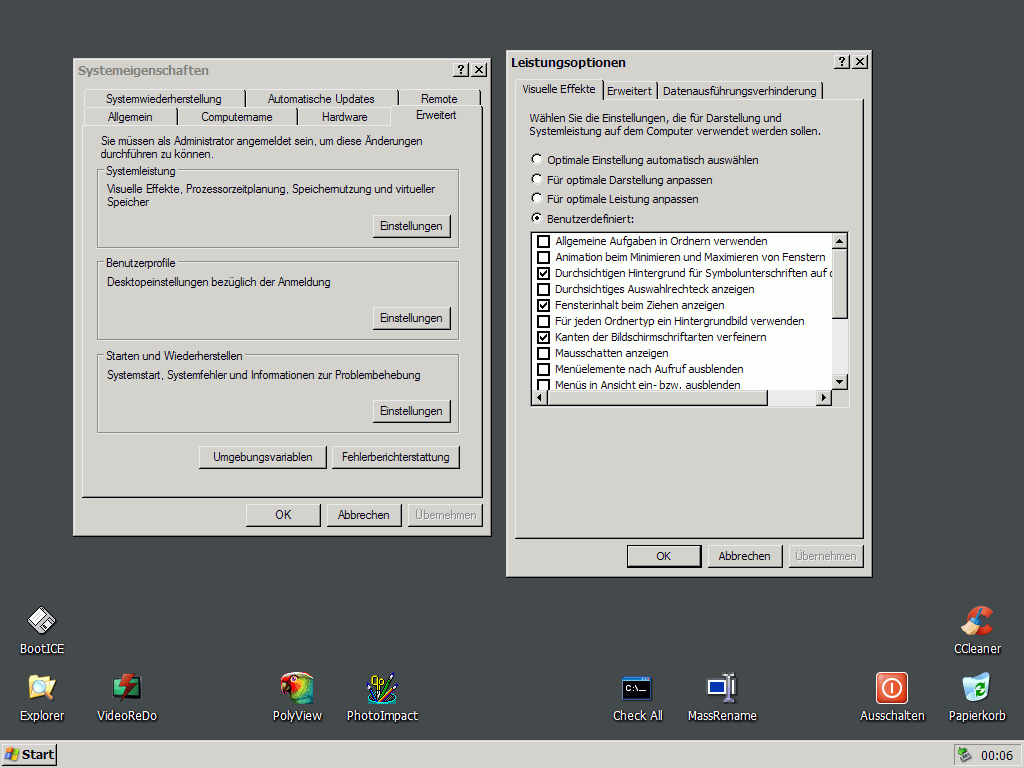This screenshot has width=1024, height=768.
Task: Open MassRename
Action: point(722,688)
